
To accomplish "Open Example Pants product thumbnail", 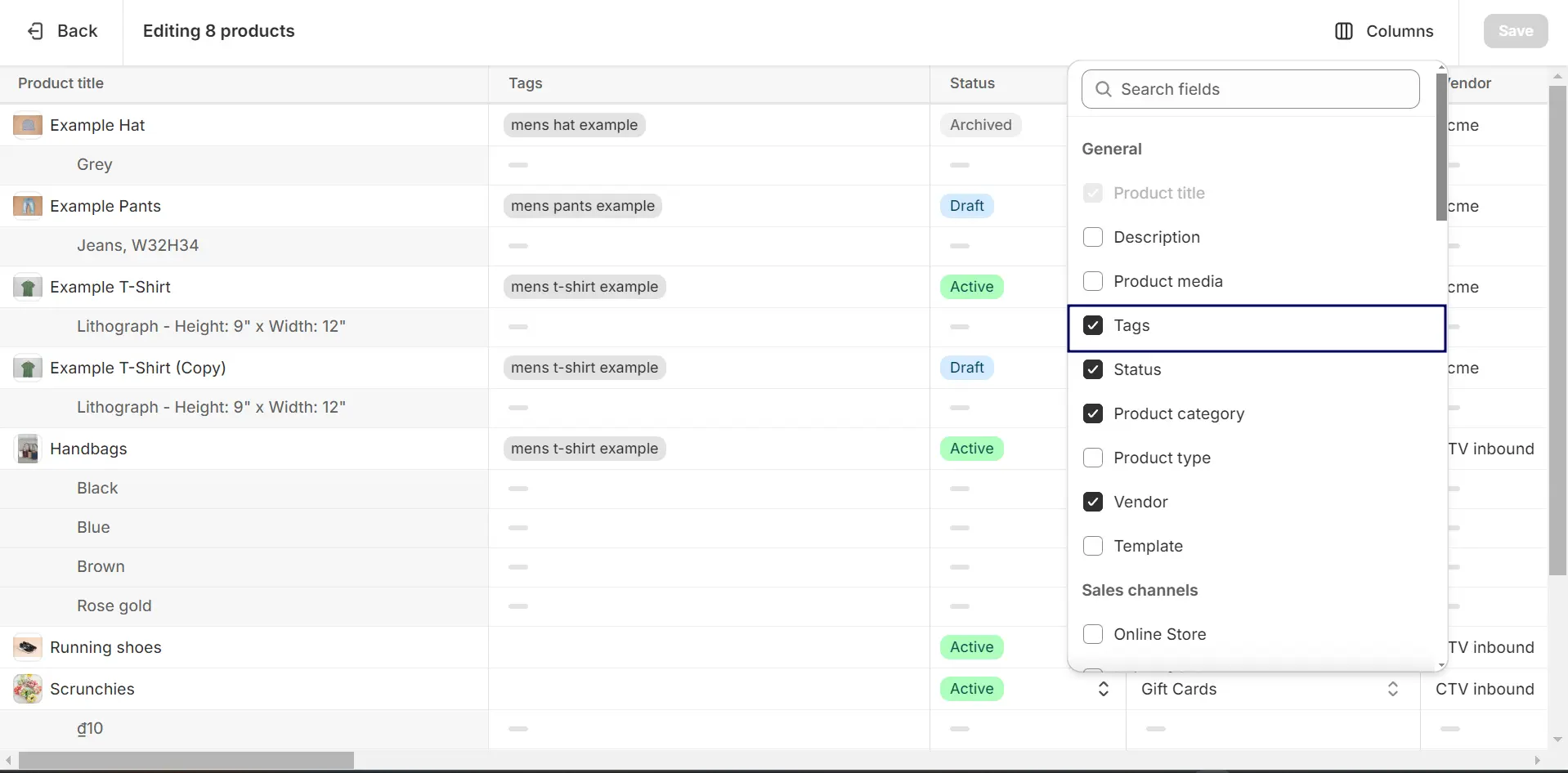I will pyautogui.click(x=28, y=206).
